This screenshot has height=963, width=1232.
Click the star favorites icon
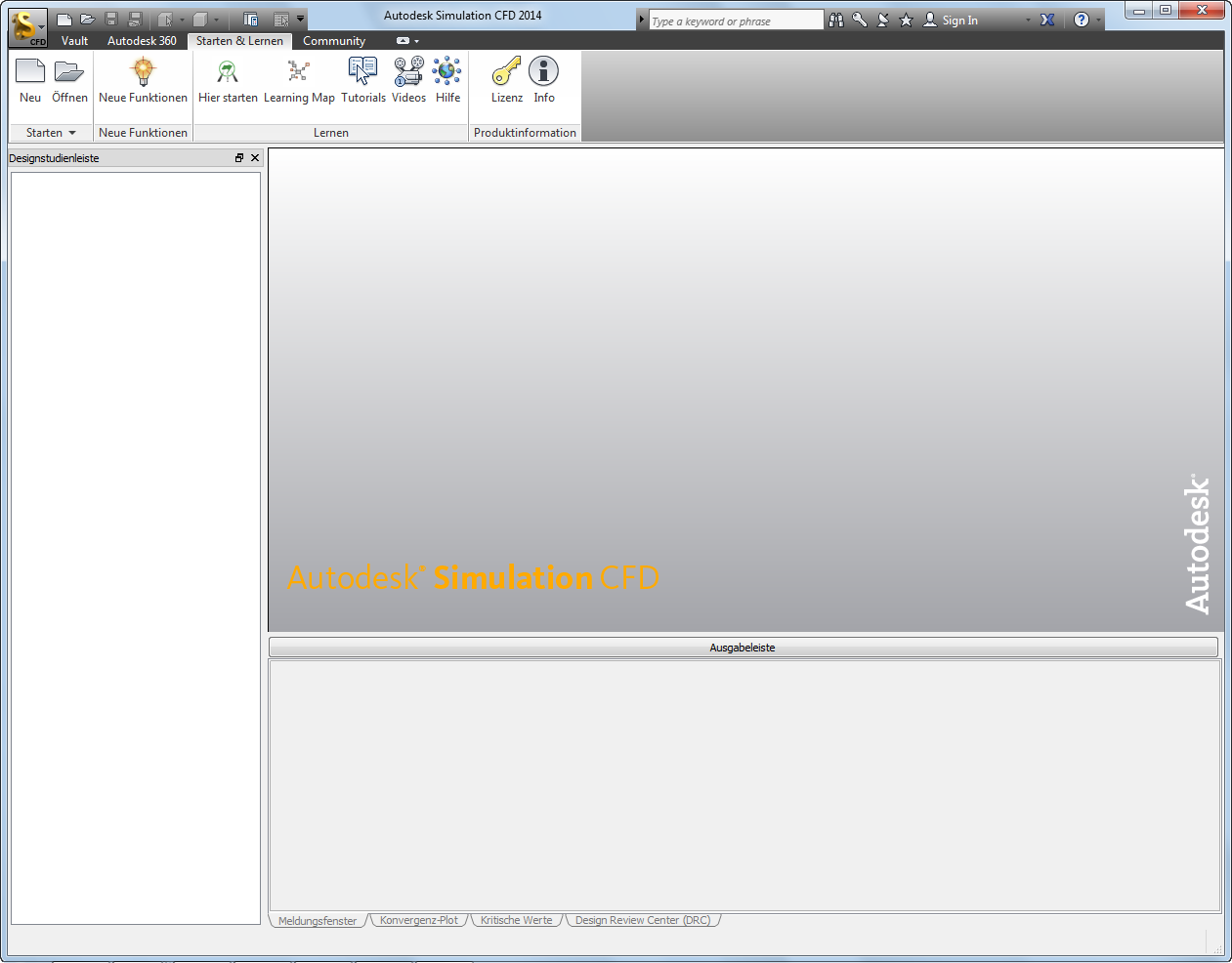point(906,21)
